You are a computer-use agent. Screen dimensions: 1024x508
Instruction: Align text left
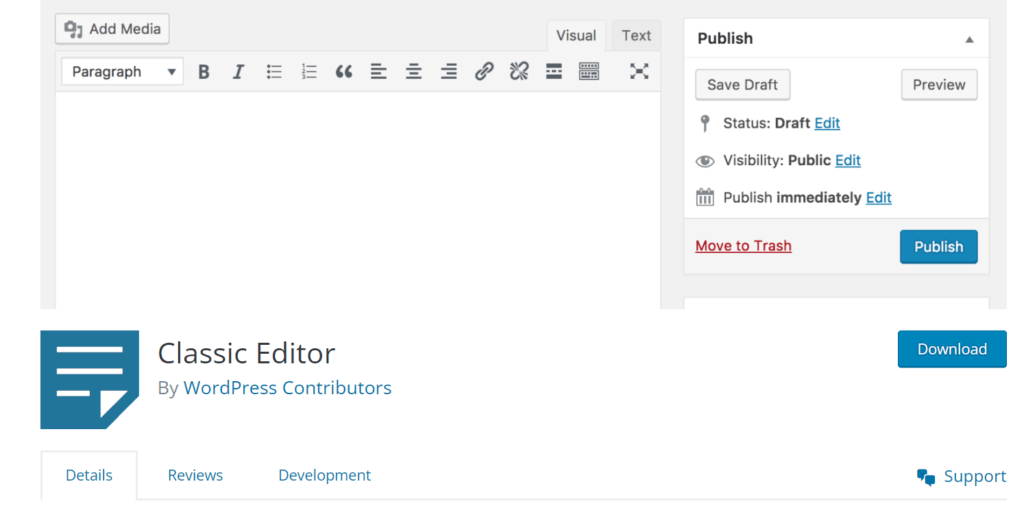[x=379, y=72]
